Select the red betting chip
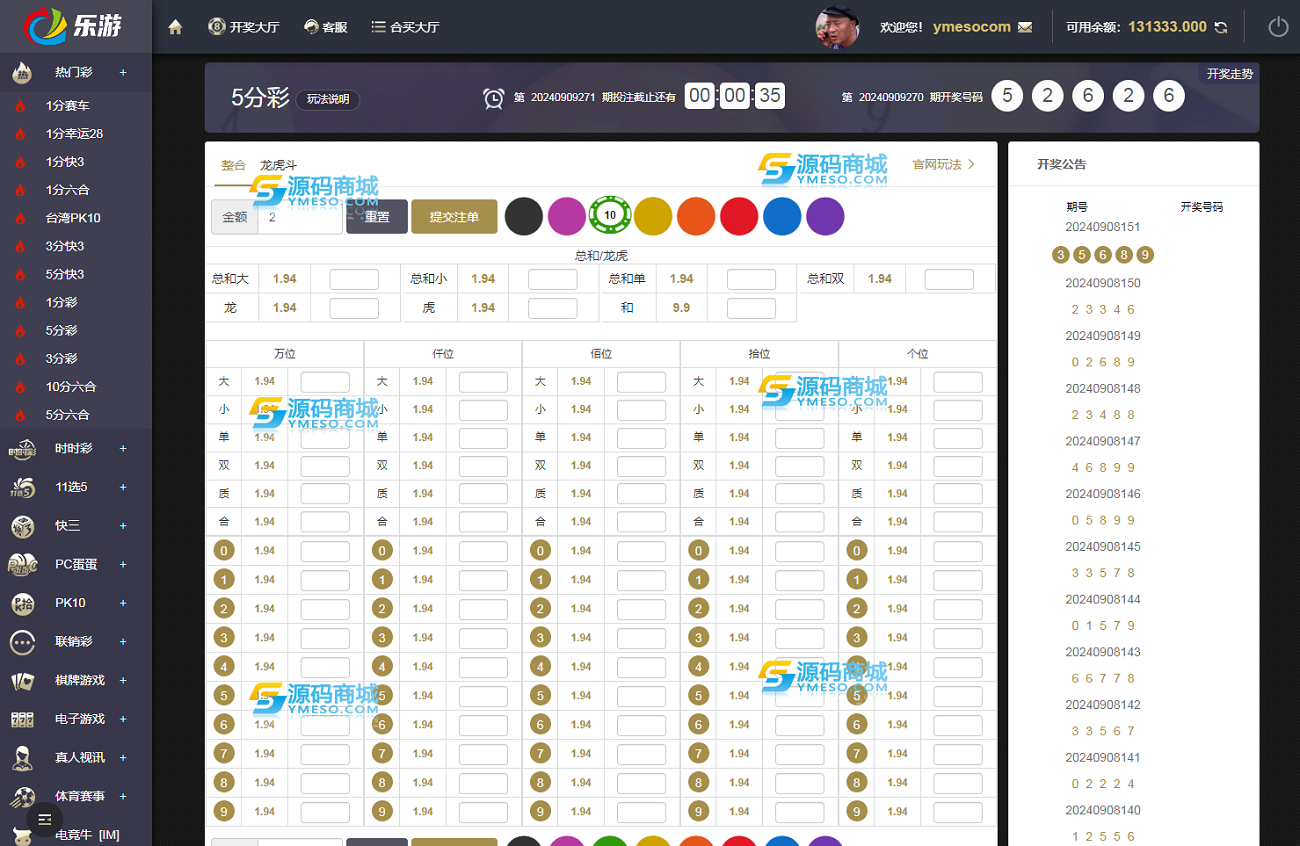This screenshot has width=1300, height=846. pyautogui.click(x=739, y=216)
